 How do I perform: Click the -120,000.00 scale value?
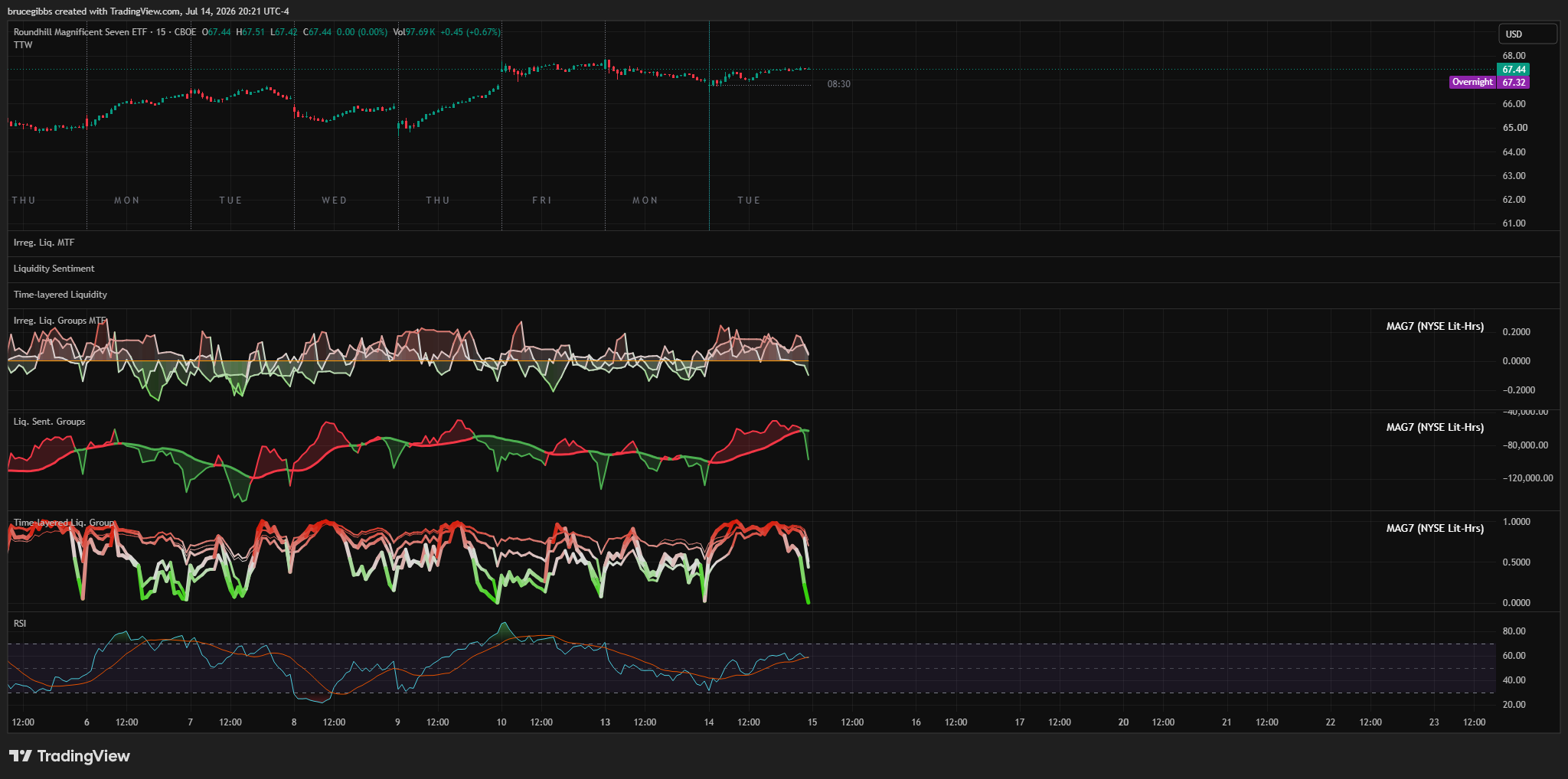coord(1527,478)
